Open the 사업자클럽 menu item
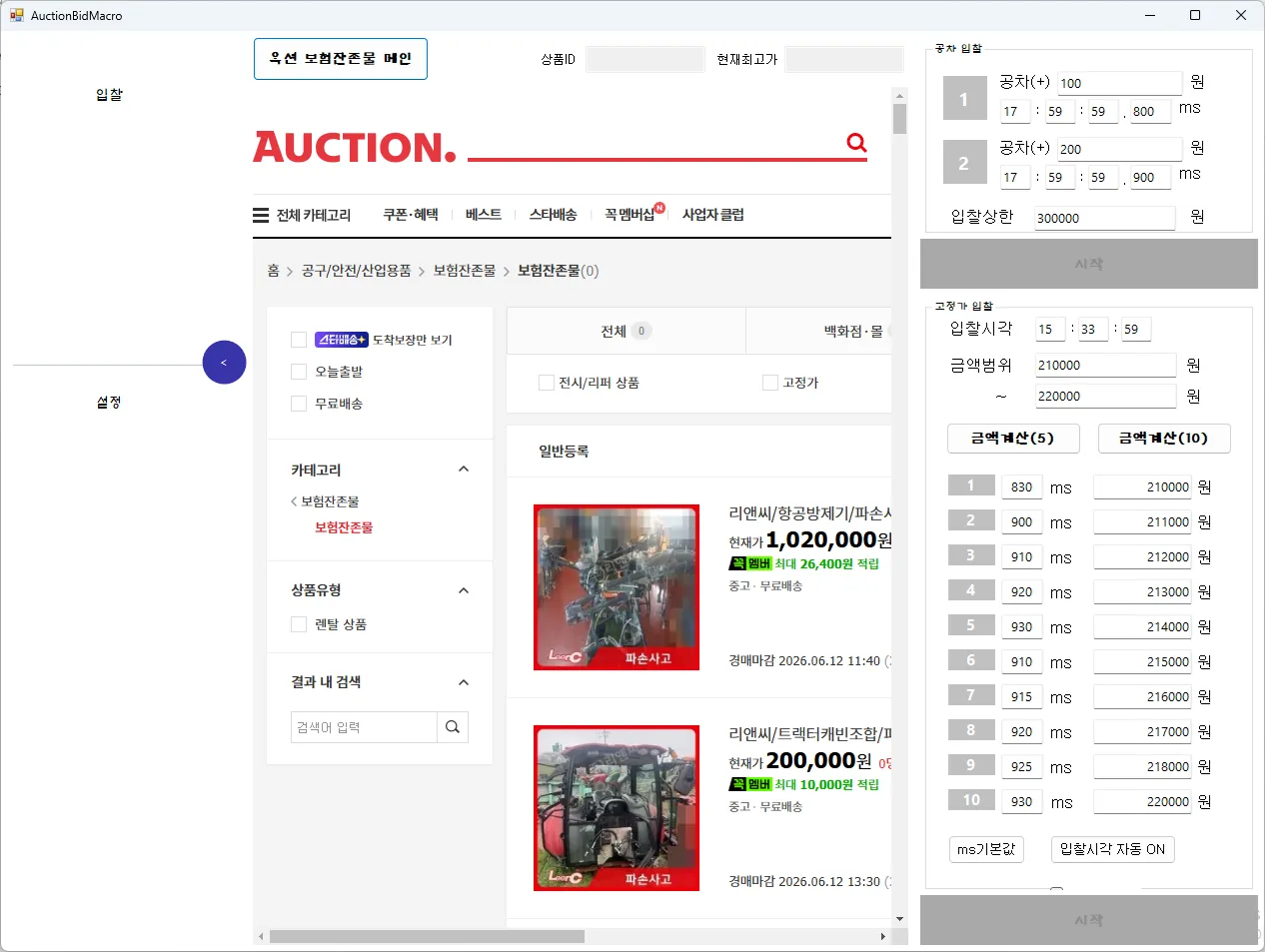 point(713,215)
